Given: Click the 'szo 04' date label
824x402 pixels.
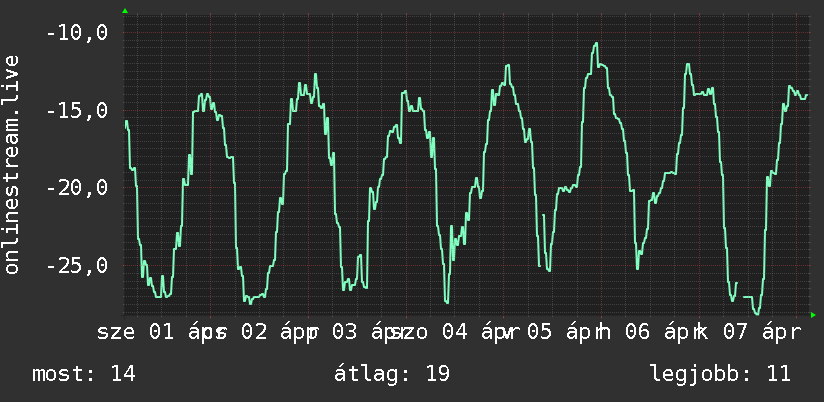Looking at the screenshot, I should [429, 333].
